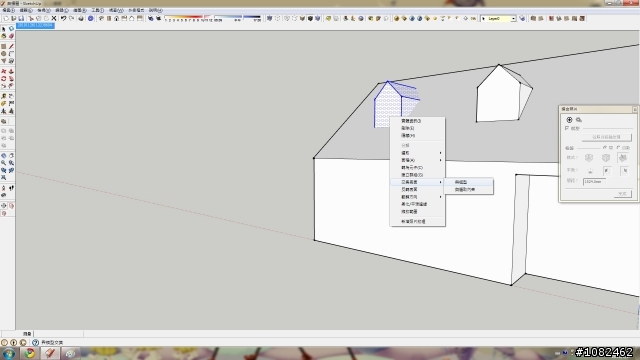
Task: Select the Zoom magnifier tool
Action: point(4,163)
